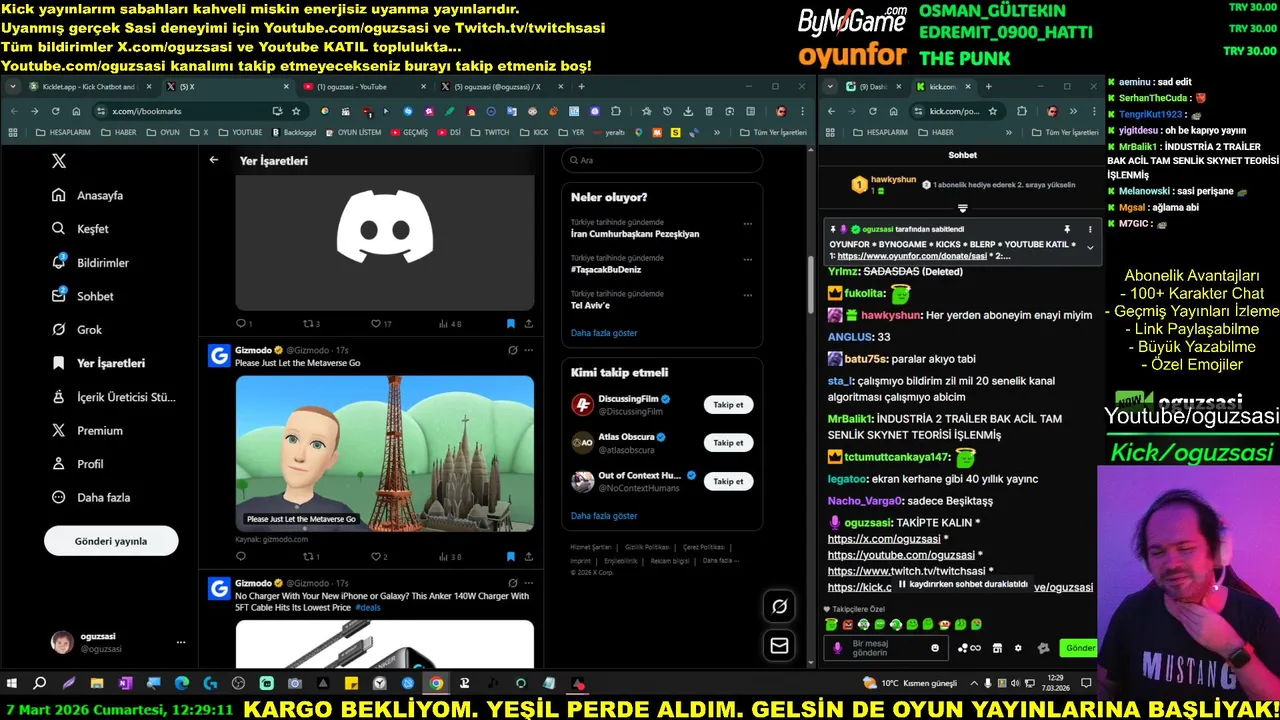Open more options on Anker charger post
Viewport: 1280px width, 720px height.
529,583
